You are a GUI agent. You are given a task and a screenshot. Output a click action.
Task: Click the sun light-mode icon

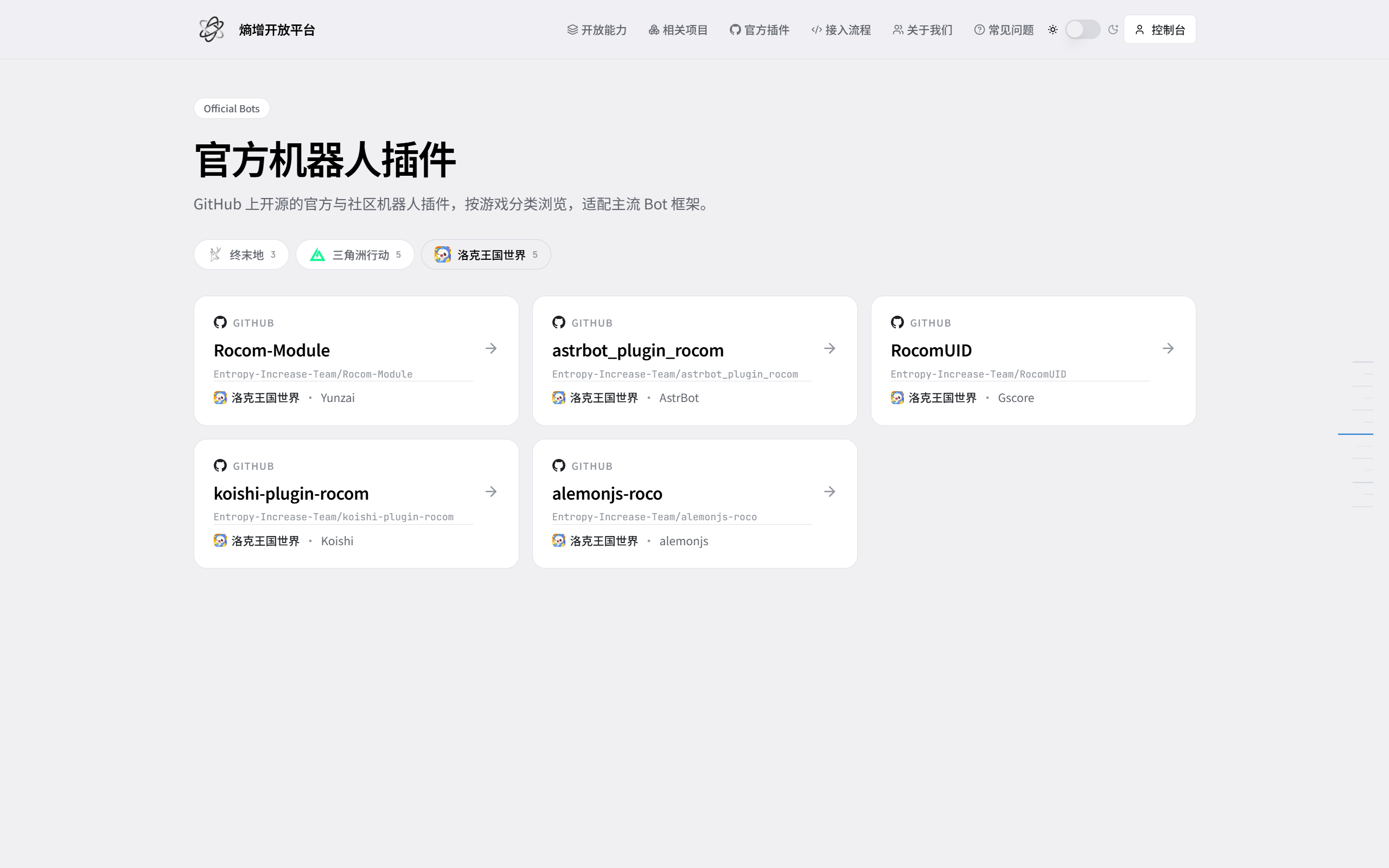click(1053, 29)
